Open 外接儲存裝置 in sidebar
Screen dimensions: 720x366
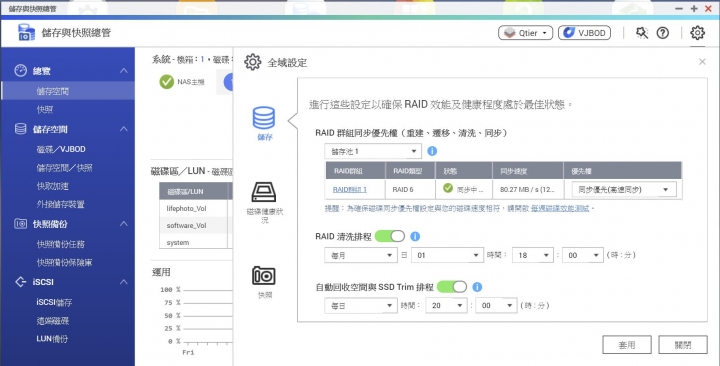click(x=60, y=204)
